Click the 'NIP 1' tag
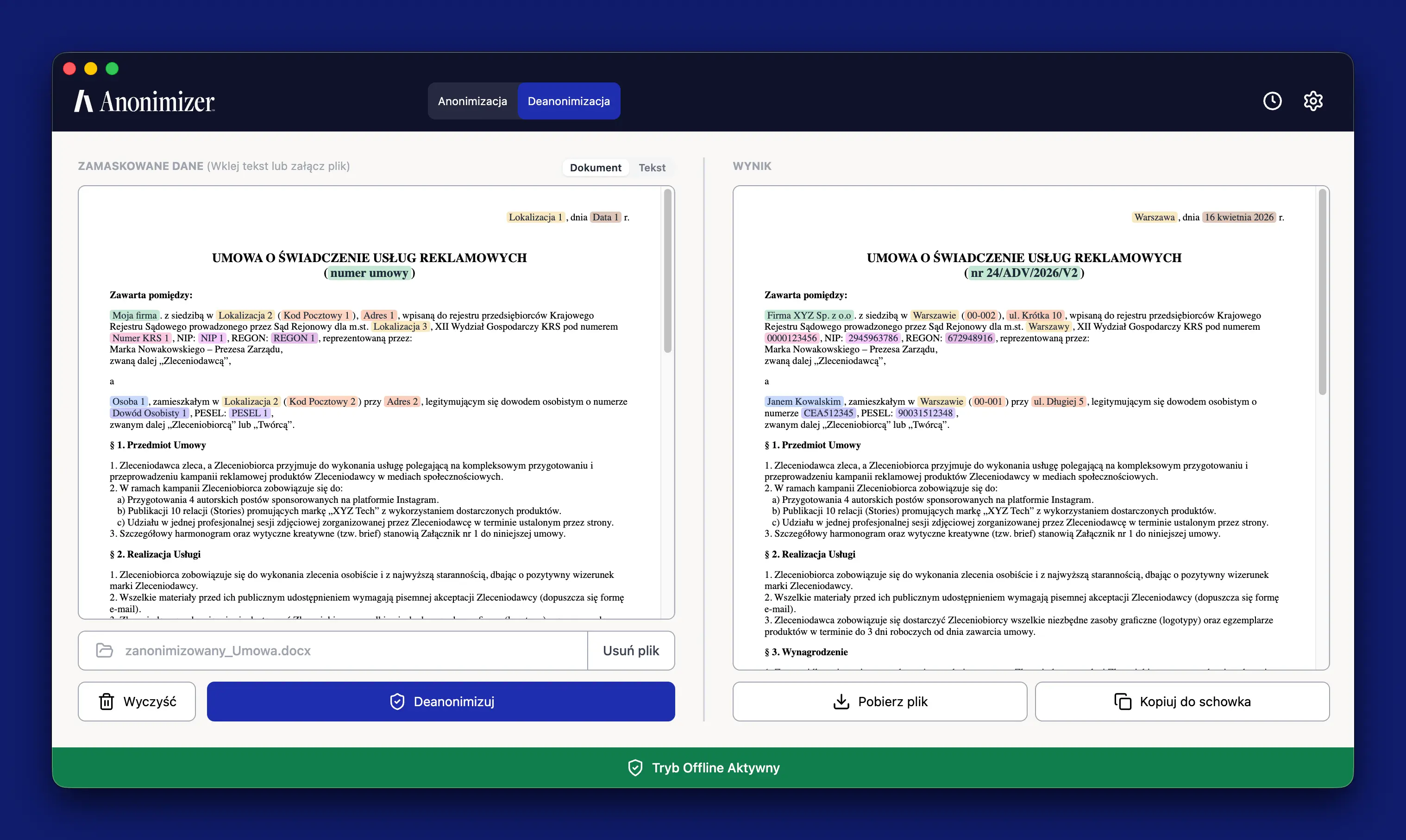The height and width of the screenshot is (840, 1406). [212, 338]
